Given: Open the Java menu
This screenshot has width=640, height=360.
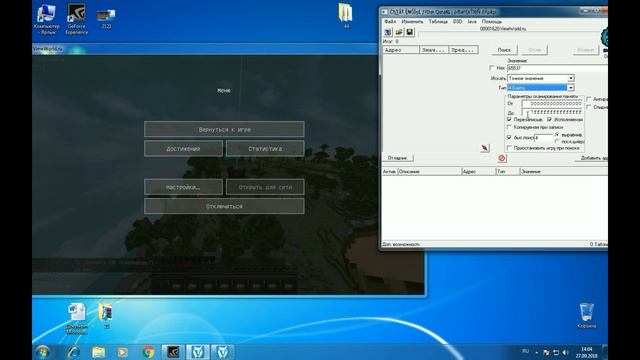Looking at the screenshot, I should click(x=472, y=21).
